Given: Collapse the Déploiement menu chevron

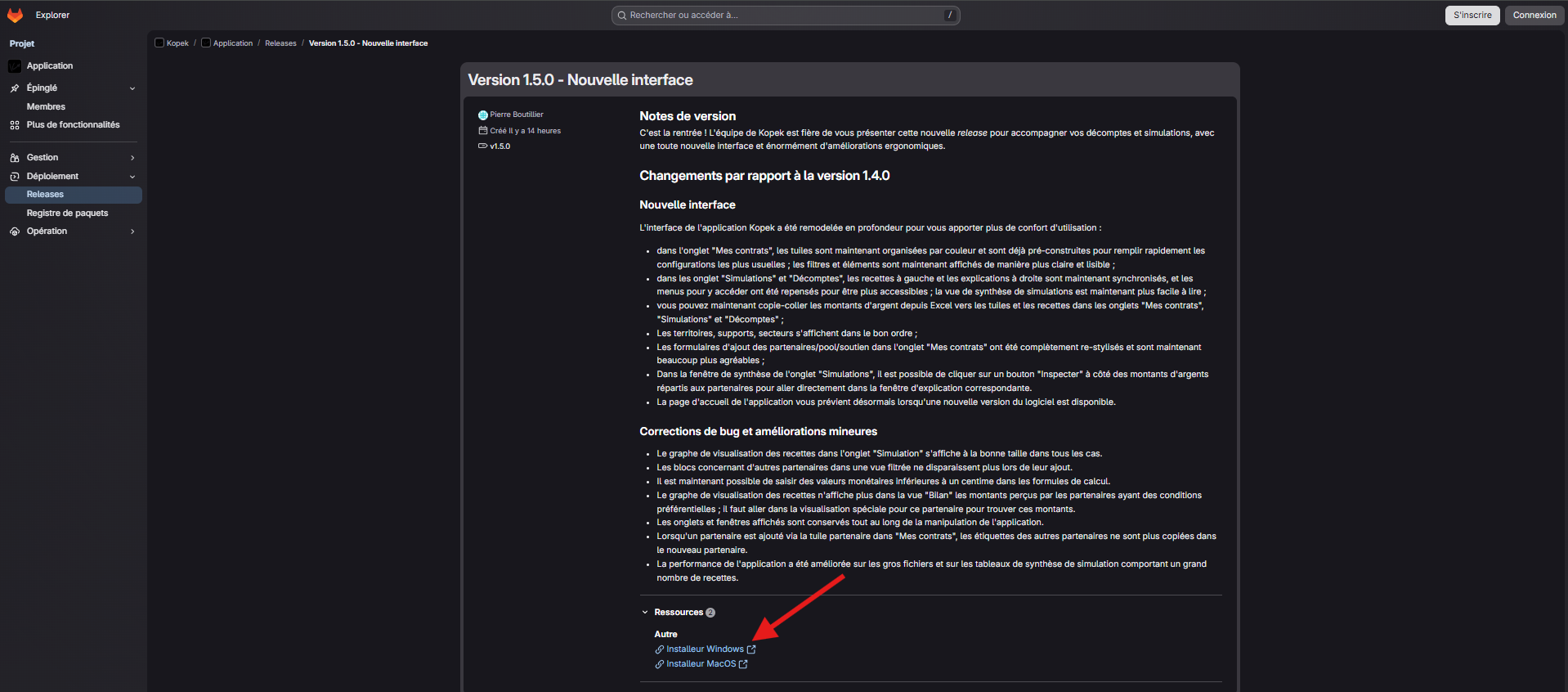Looking at the screenshot, I should coord(132,177).
